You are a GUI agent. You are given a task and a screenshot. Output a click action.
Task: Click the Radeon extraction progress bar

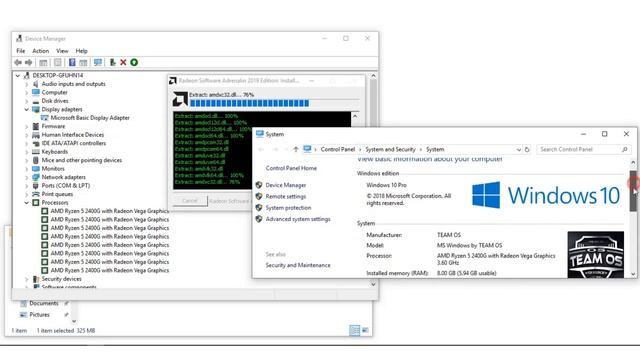tap(274, 104)
